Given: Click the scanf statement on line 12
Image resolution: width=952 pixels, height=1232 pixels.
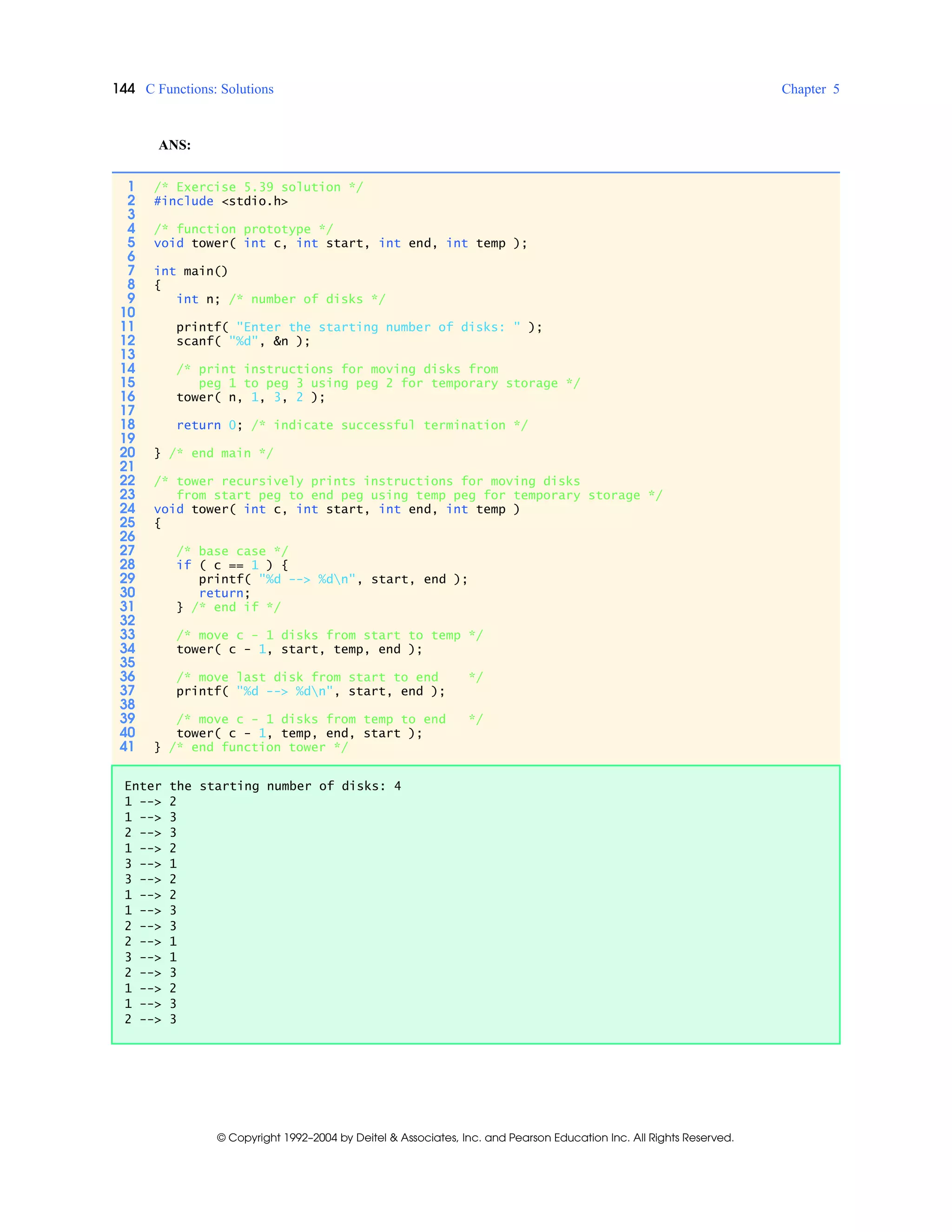Looking at the screenshot, I should (243, 341).
